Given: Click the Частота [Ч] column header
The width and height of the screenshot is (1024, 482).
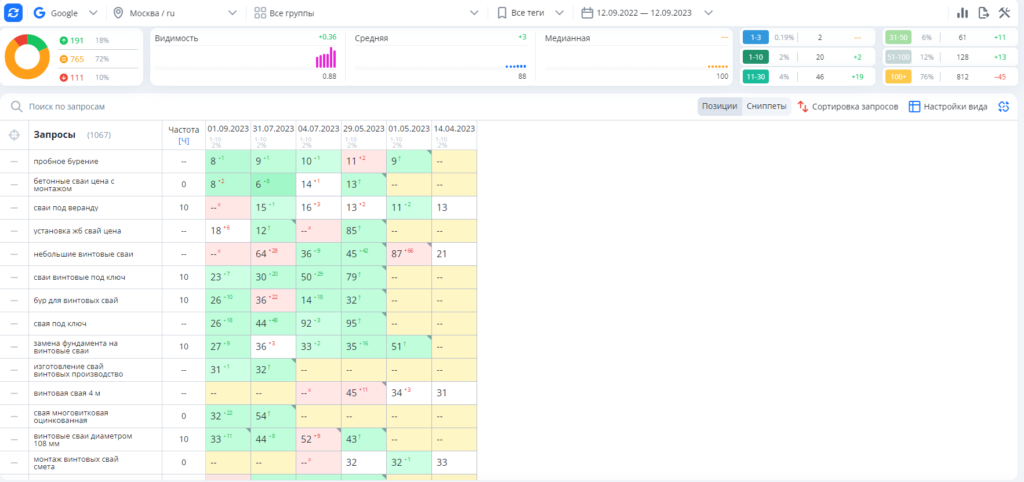Looking at the screenshot, I should (184, 135).
